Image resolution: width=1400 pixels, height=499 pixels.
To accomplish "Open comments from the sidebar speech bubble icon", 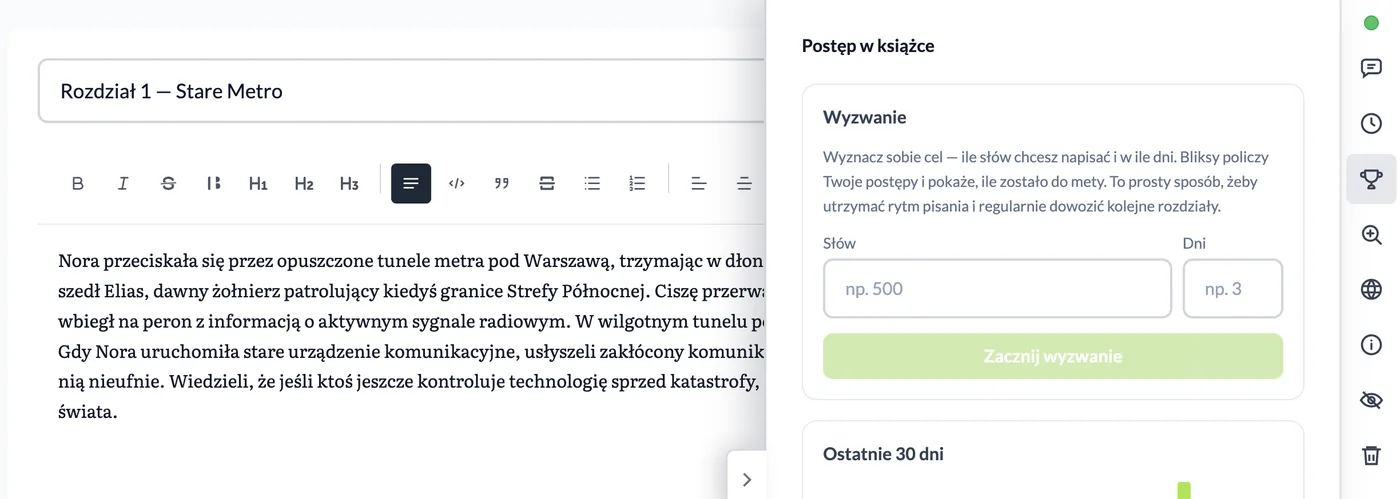I will (x=1371, y=69).
